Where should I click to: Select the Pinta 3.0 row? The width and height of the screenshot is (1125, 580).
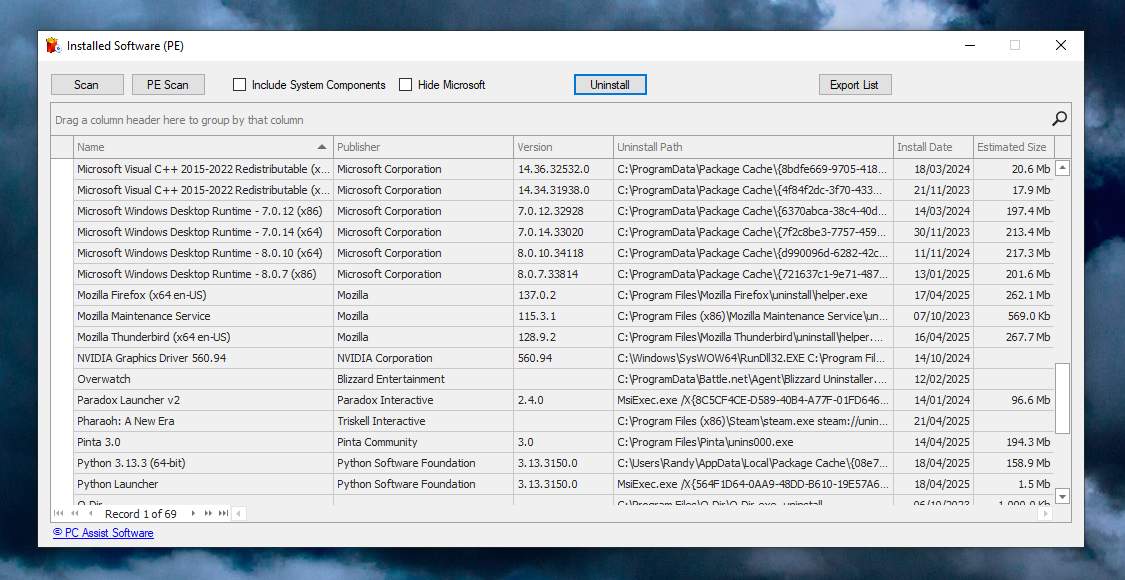(564, 442)
